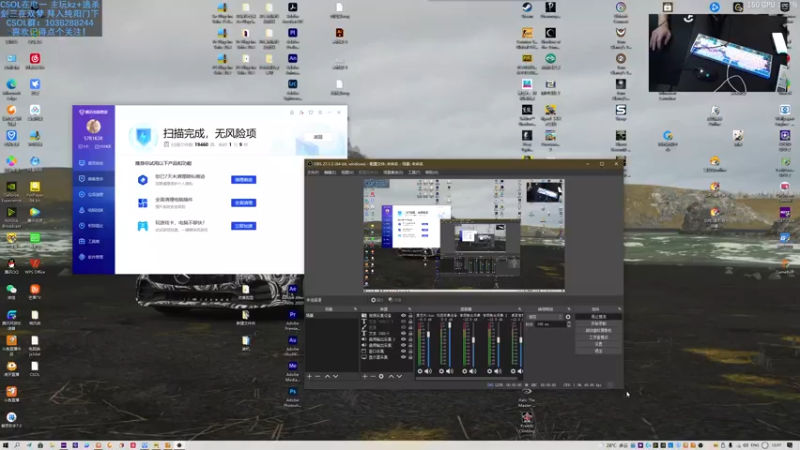
Task: Select 视频采集设备 row in sources list
Action: (387, 316)
